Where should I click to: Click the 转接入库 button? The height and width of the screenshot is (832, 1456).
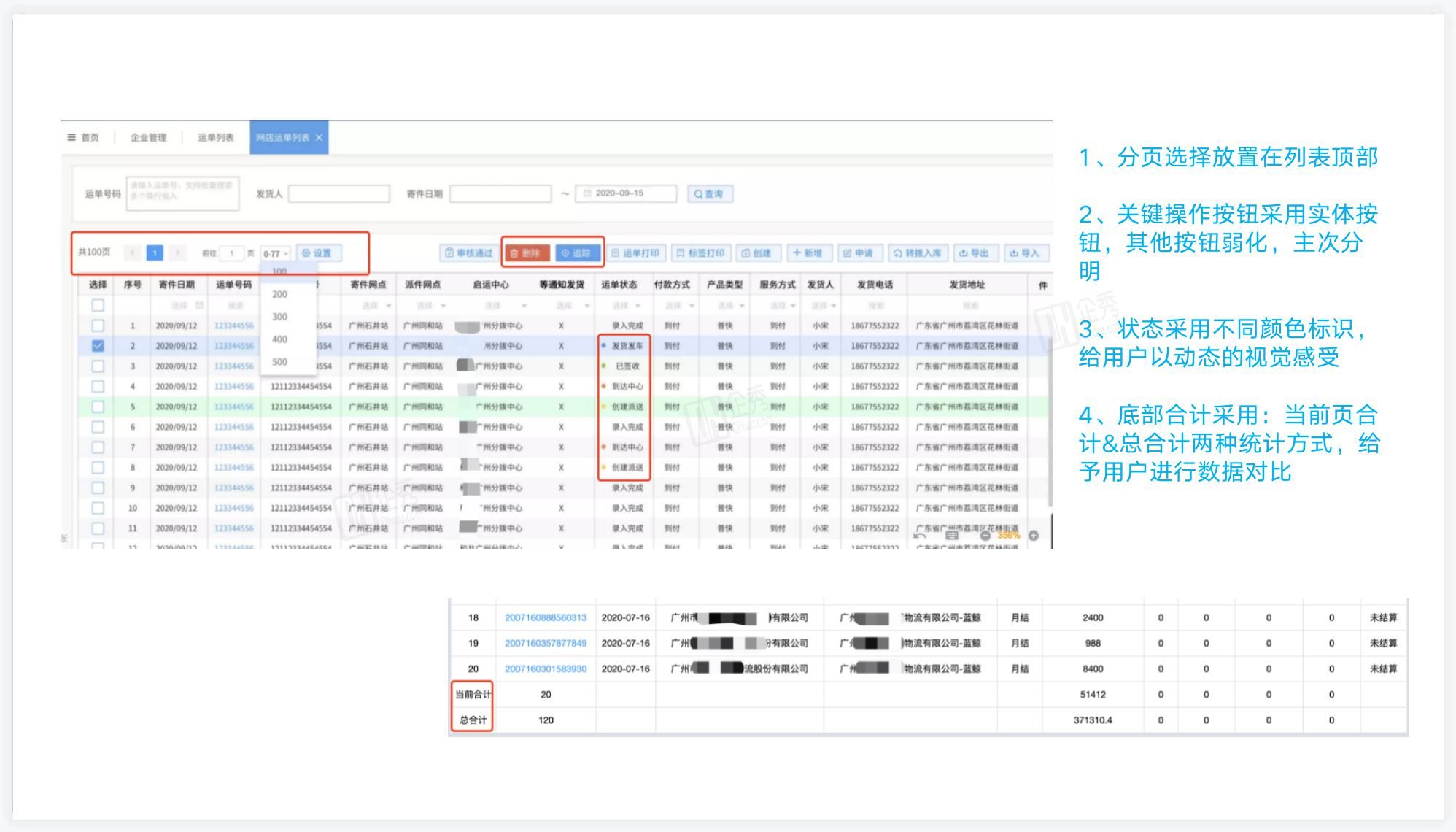tap(918, 253)
